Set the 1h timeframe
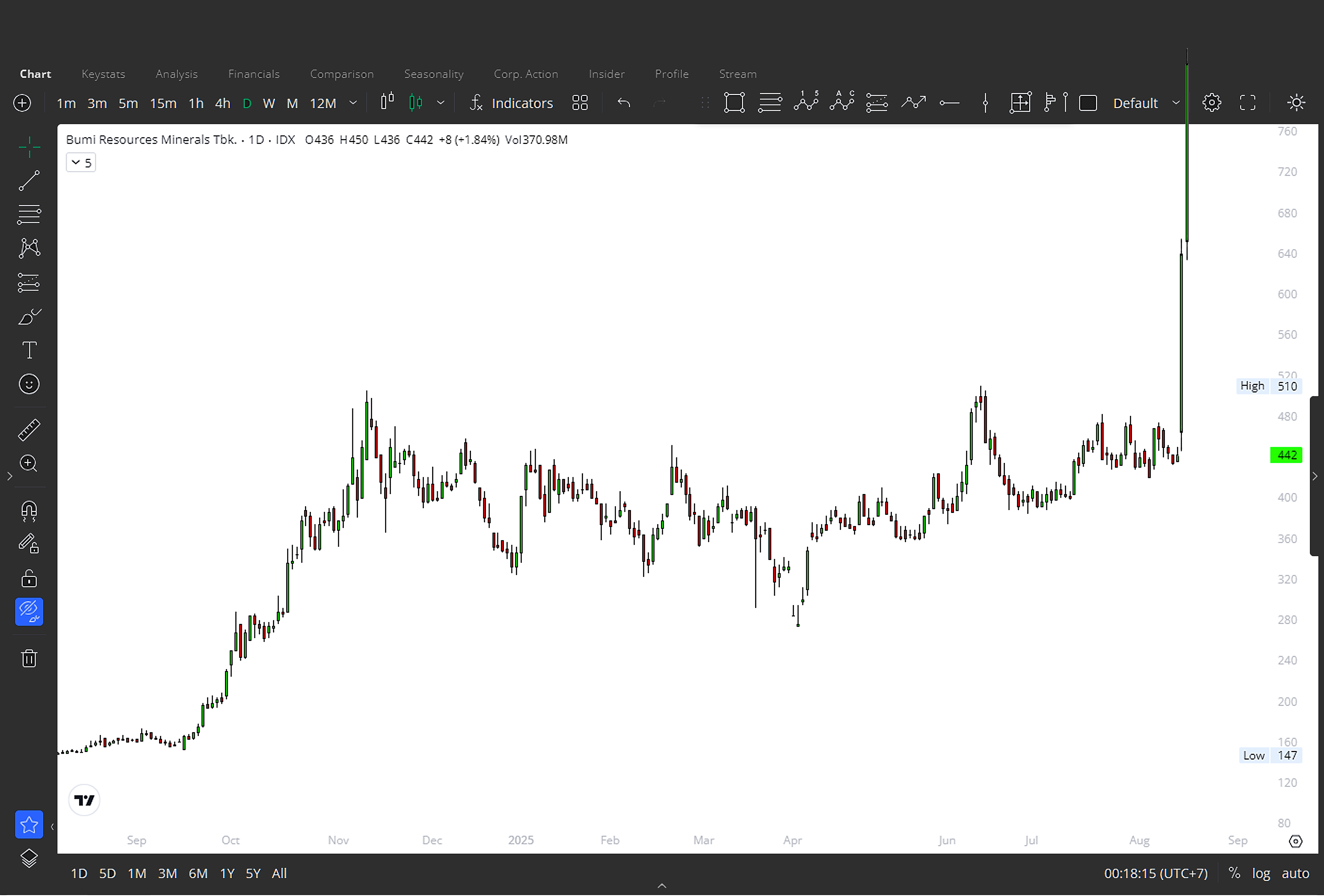Screen dimensions: 1324x896 tap(196, 104)
